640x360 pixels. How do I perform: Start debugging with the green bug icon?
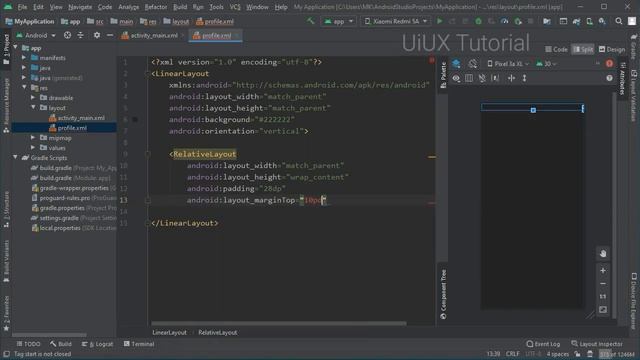478,21
